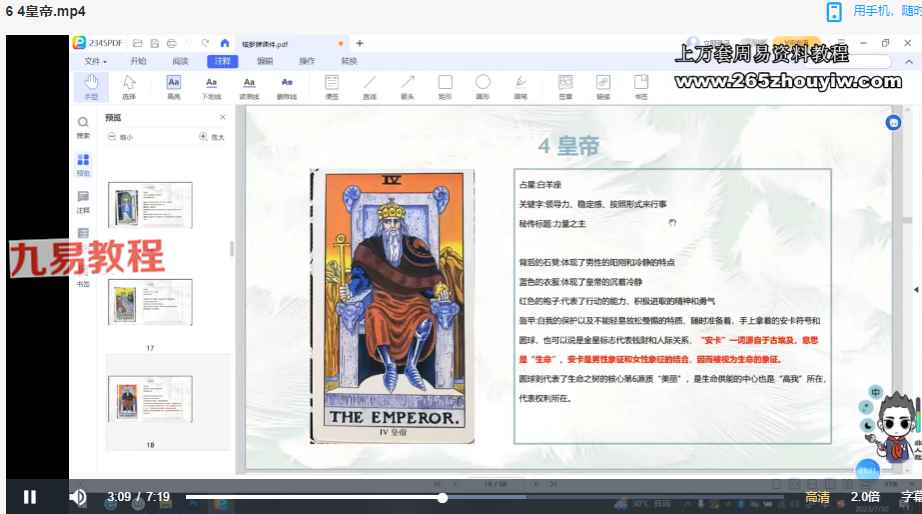Click the home icon in PDF title bar
The width and height of the screenshot is (922, 514).
(x=224, y=43)
